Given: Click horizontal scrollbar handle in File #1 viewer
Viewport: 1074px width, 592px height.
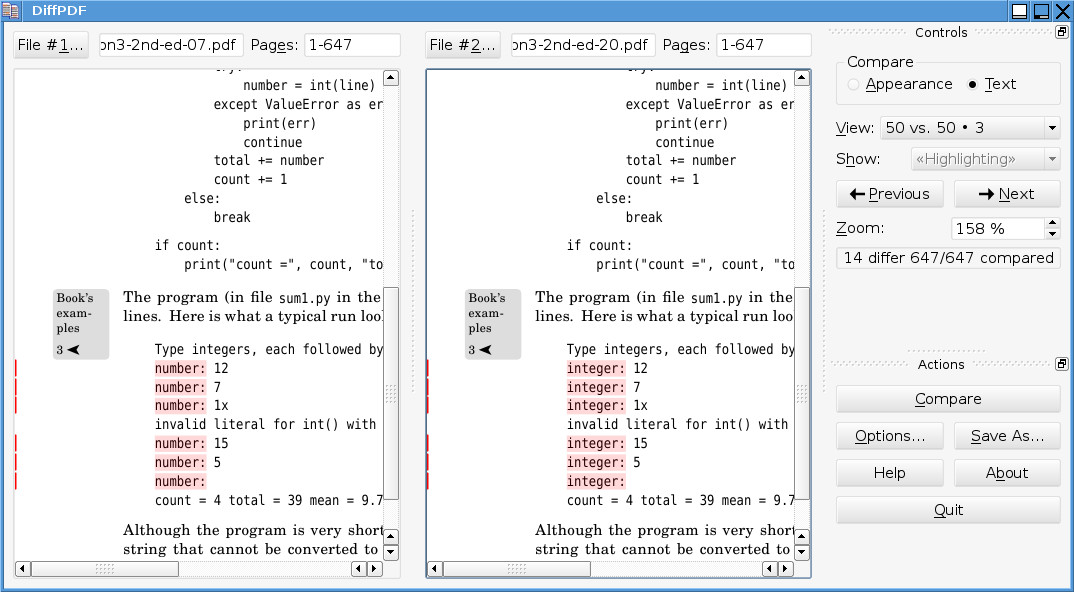Looking at the screenshot, I should click(105, 569).
